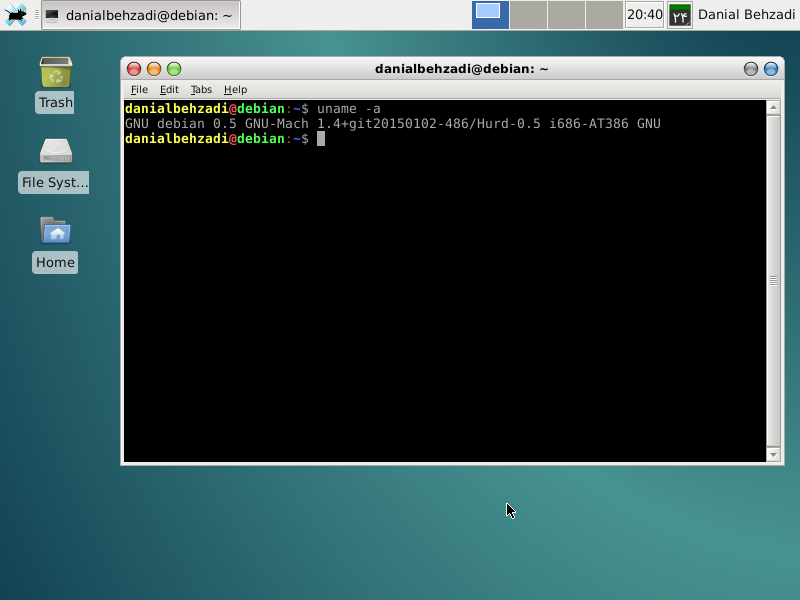
Task: Minimize terminal with orange button
Action: (154, 69)
